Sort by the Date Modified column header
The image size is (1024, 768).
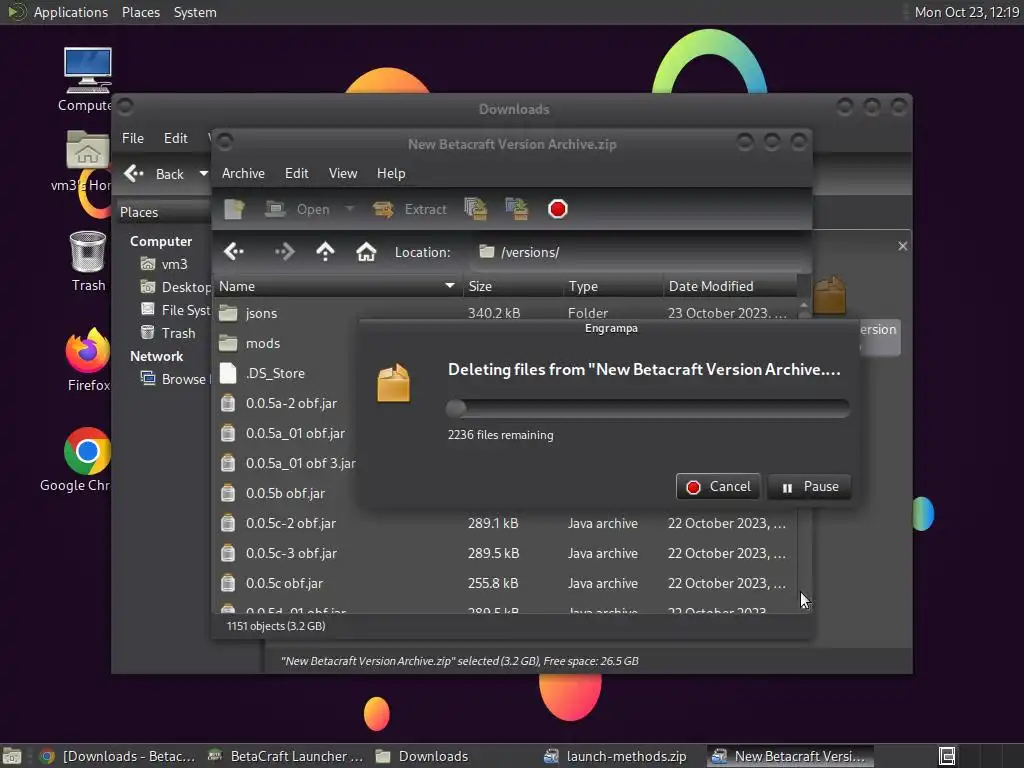pyautogui.click(x=730, y=286)
